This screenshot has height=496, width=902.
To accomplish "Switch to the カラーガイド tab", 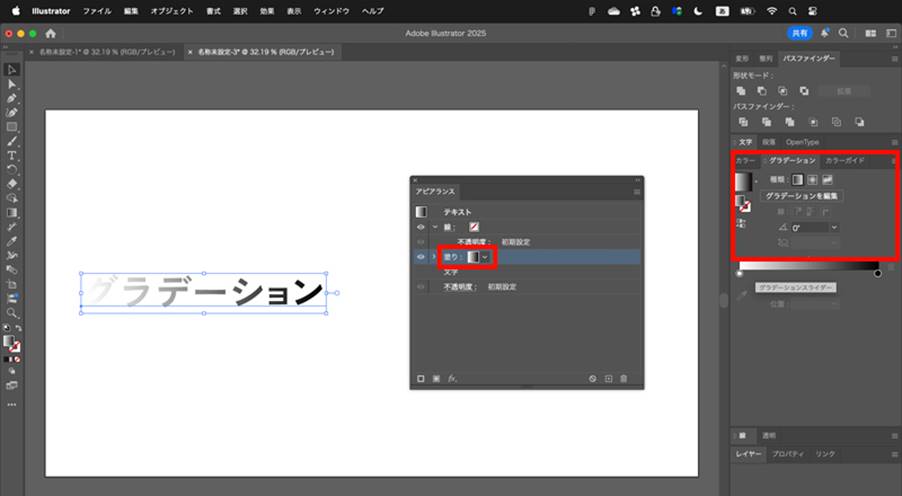I will (x=844, y=161).
